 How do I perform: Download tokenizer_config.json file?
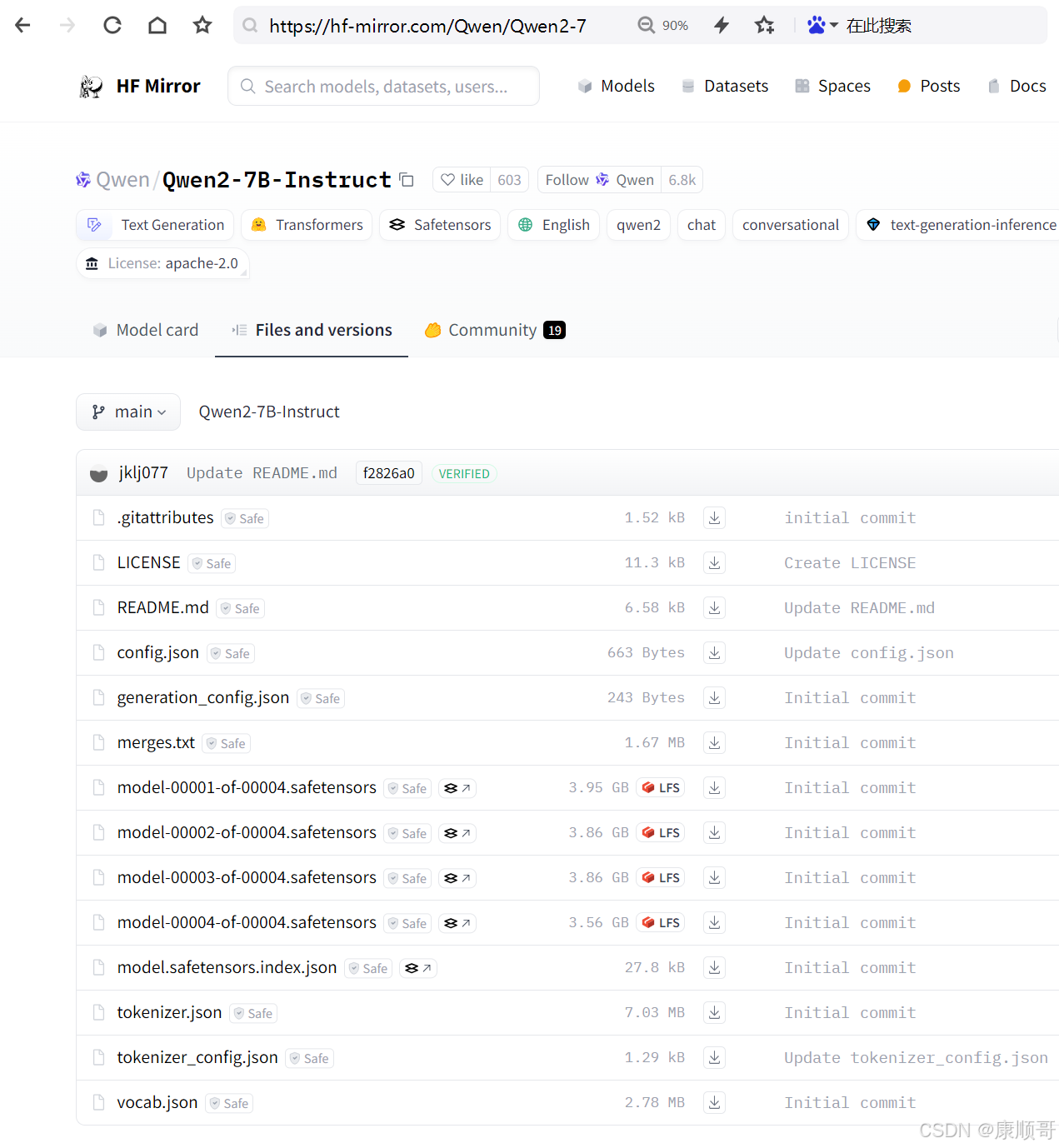(714, 1058)
